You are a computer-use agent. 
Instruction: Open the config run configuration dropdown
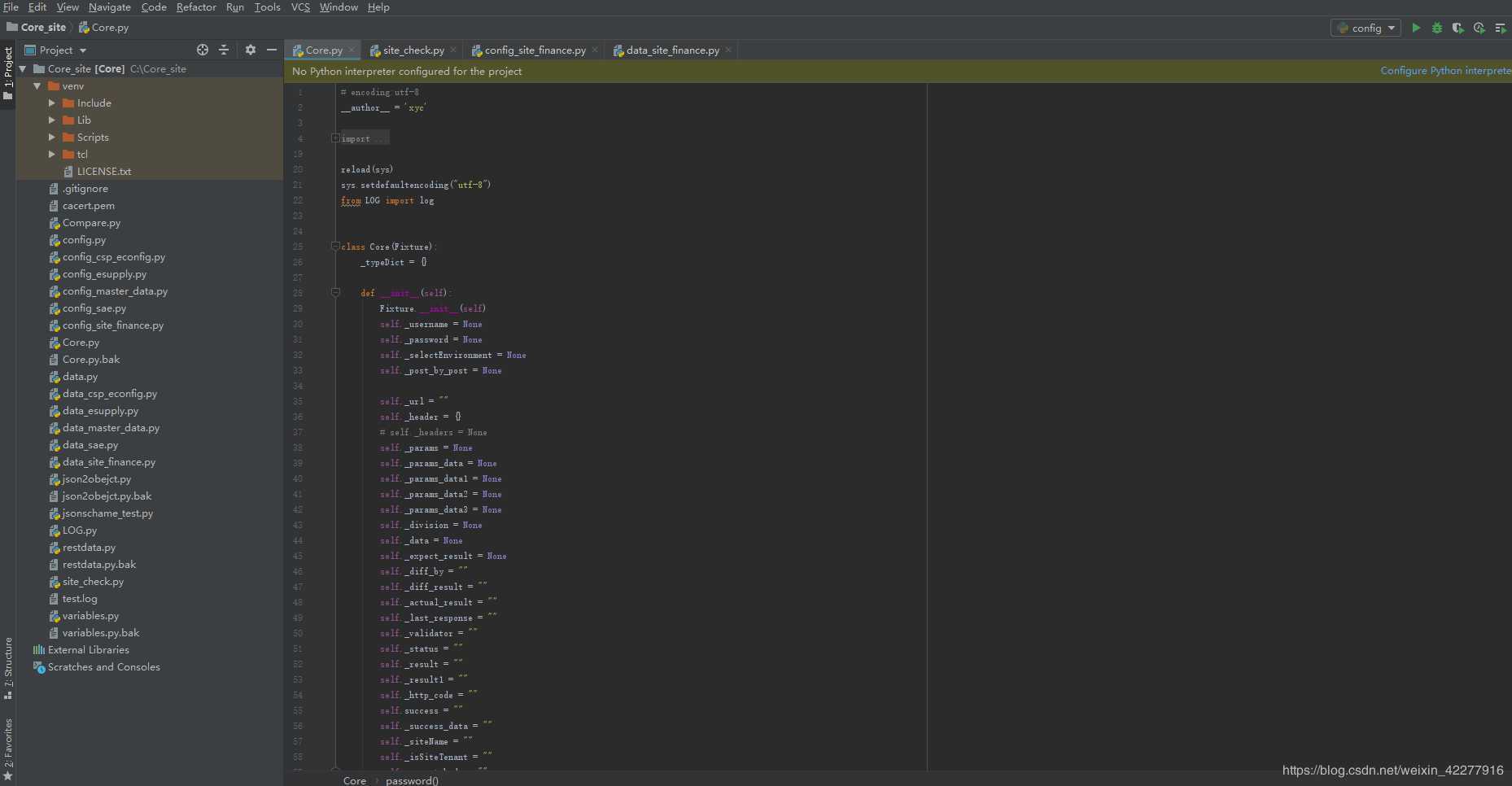(x=1366, y=28)
